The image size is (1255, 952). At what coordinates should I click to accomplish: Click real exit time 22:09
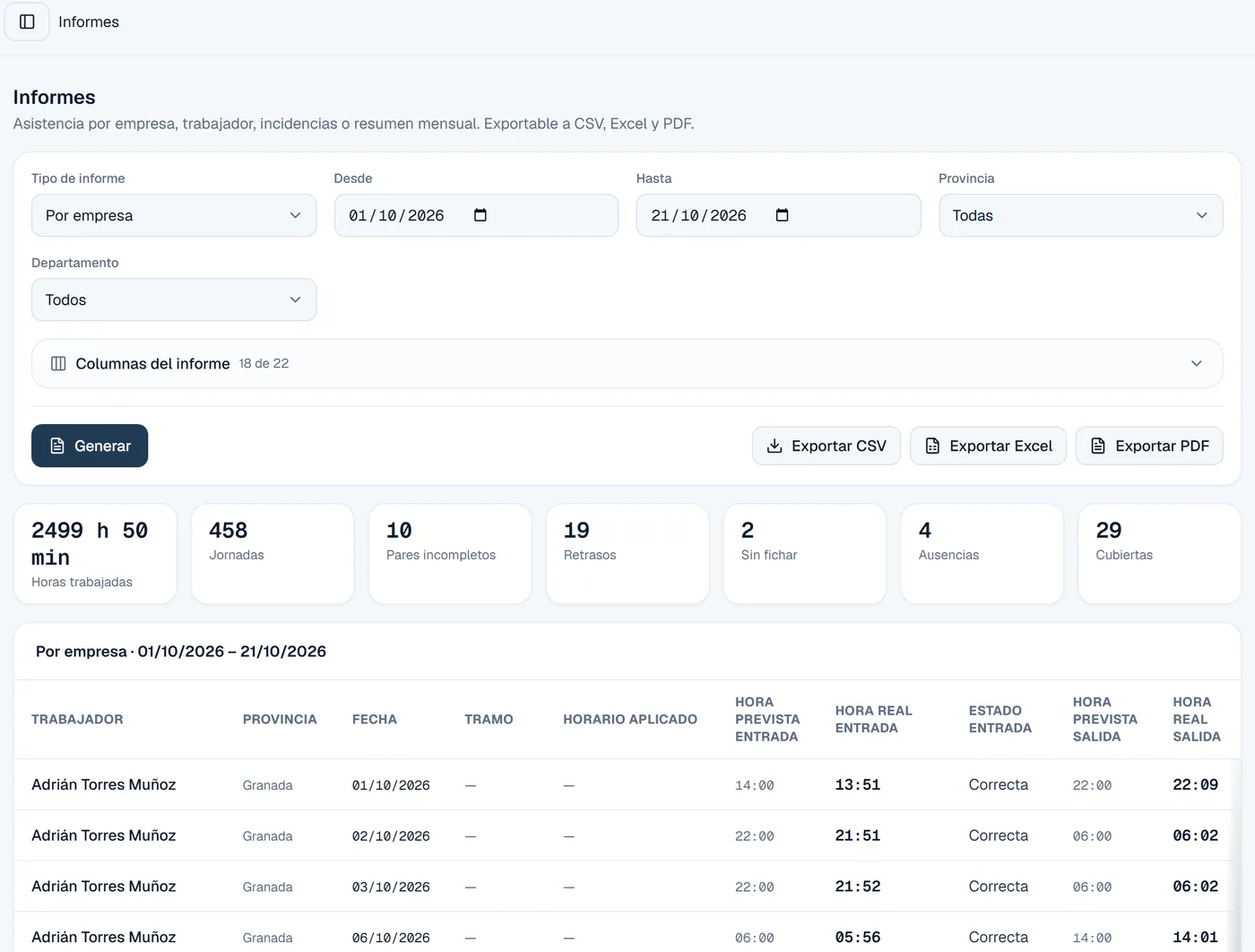pos(1196,784)
